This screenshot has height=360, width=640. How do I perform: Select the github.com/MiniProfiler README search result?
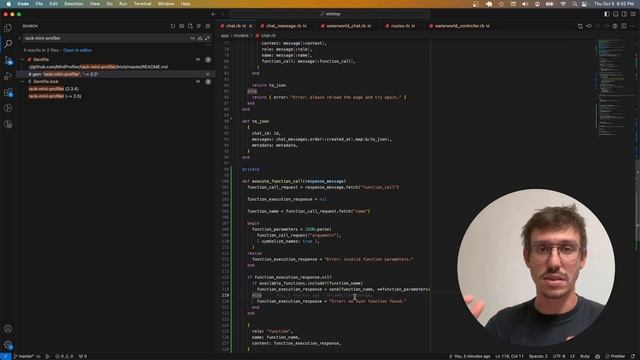(x=98, y=67)
